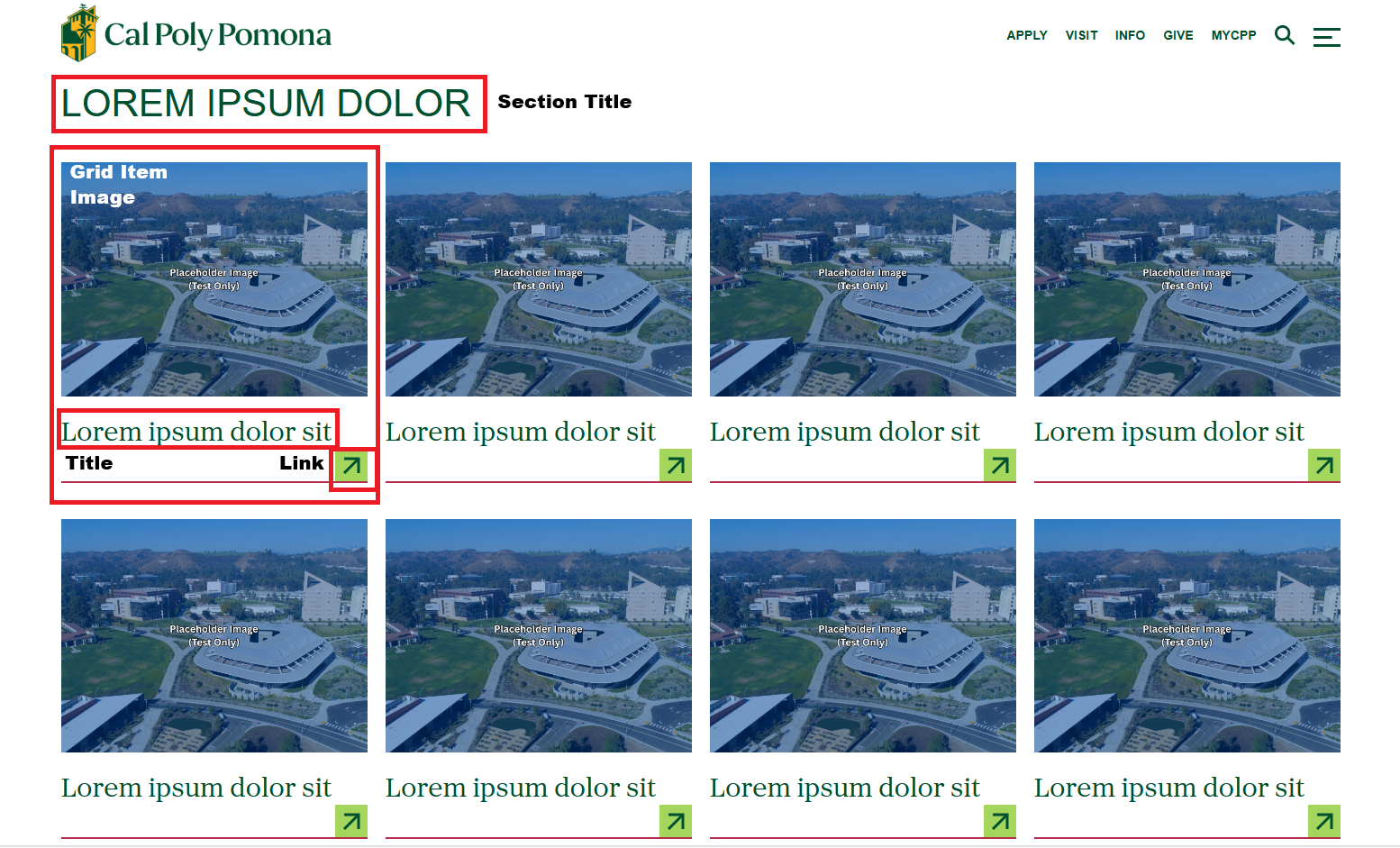The width and height of the screenshot is (1400, 848).
Task: Open the second bottom-row card title link
Action: tap(520, 788)
